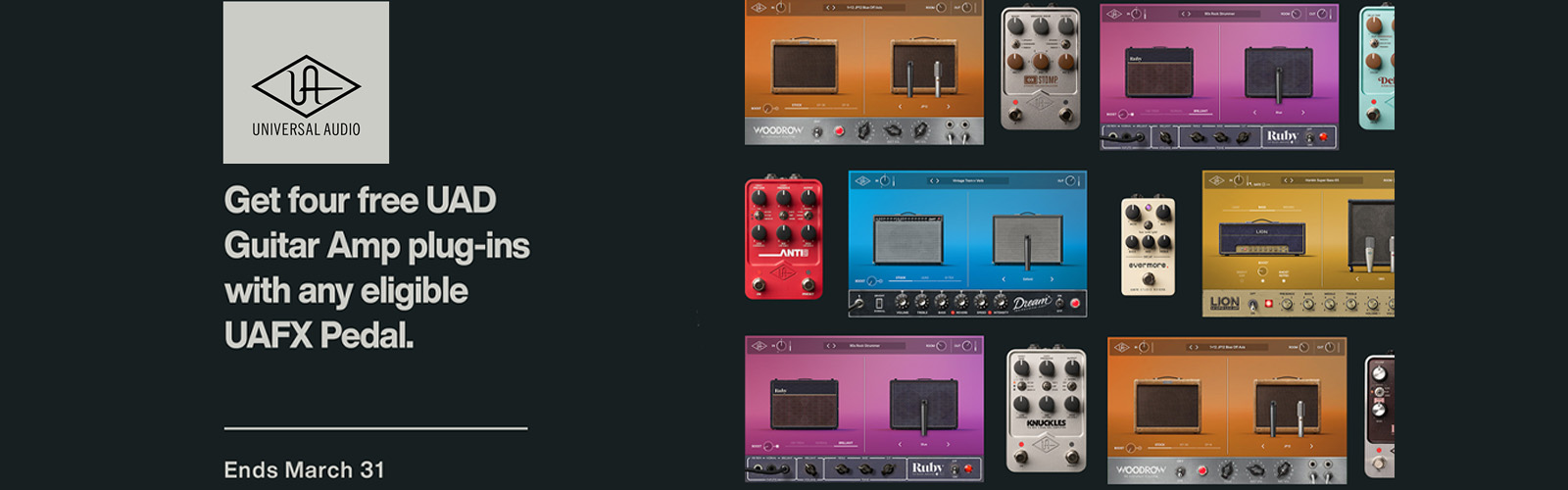
Task: Click the 'Ends March 31' text
Action: coord(304,469)
